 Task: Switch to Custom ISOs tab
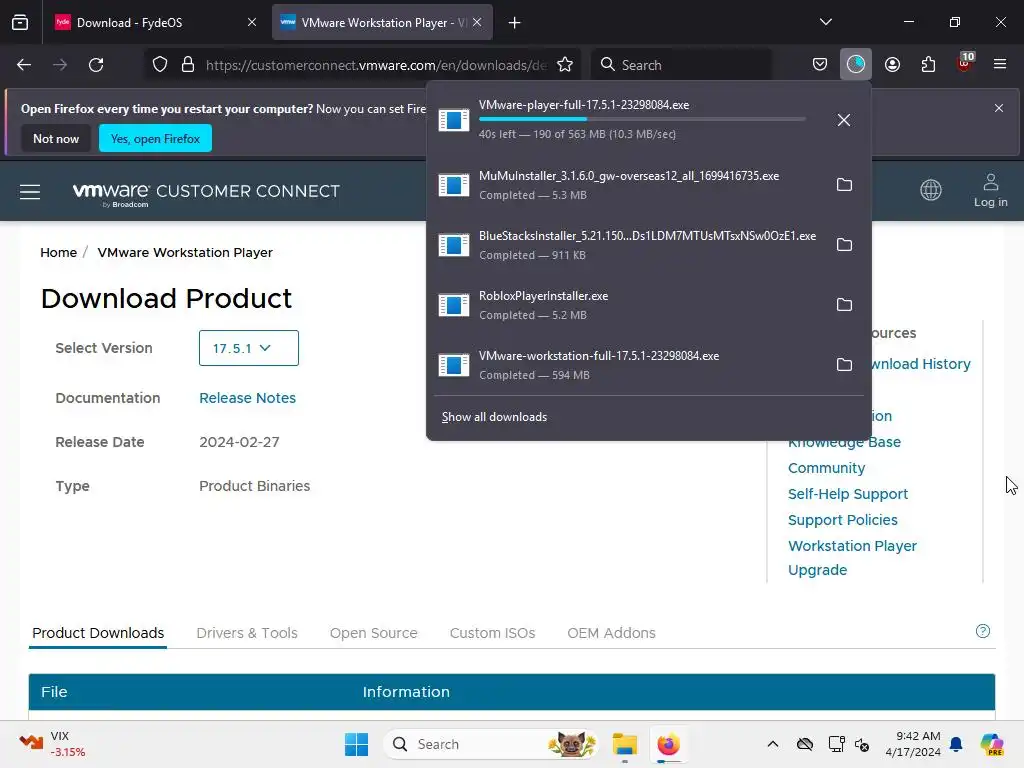(x=492, y=633)
